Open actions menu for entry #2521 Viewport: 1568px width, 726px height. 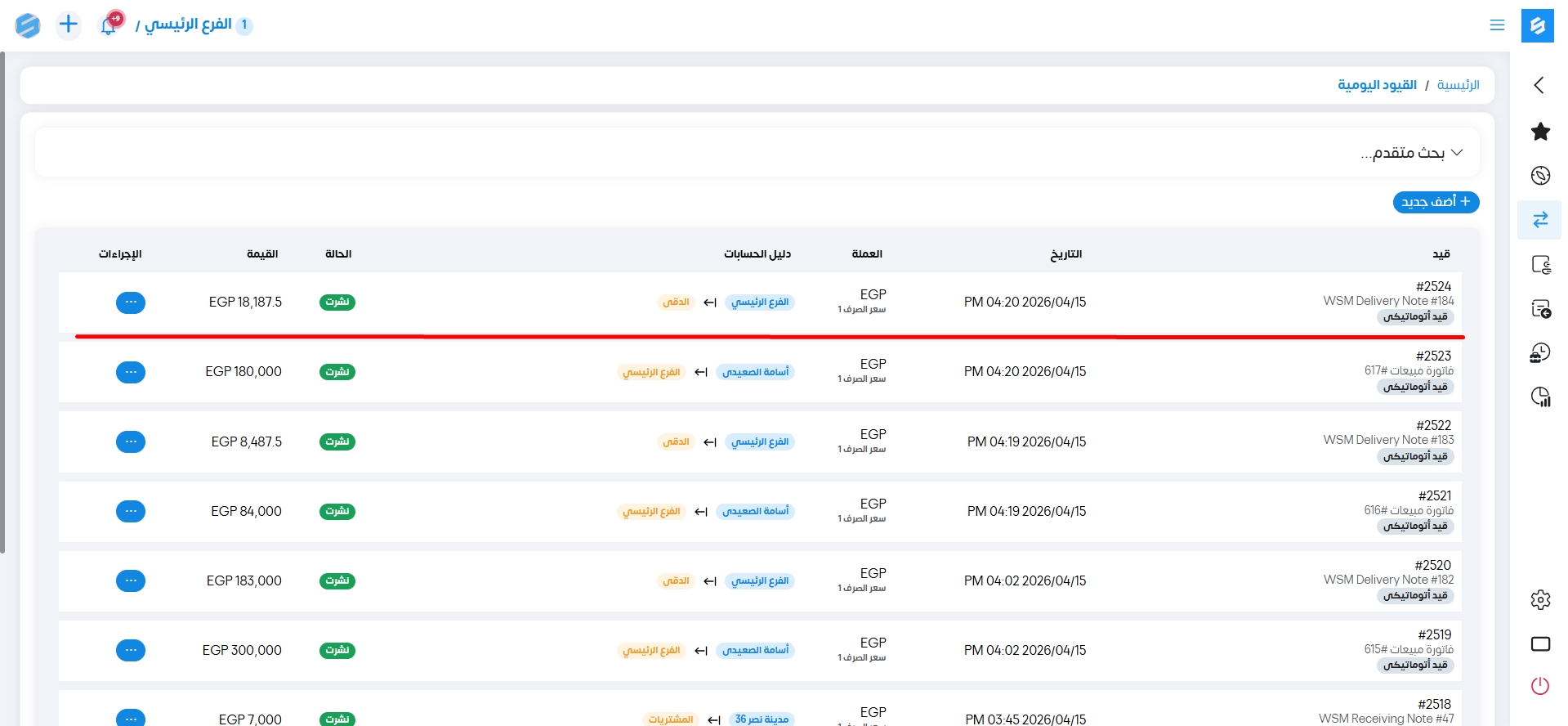click(x=131, y=512)
